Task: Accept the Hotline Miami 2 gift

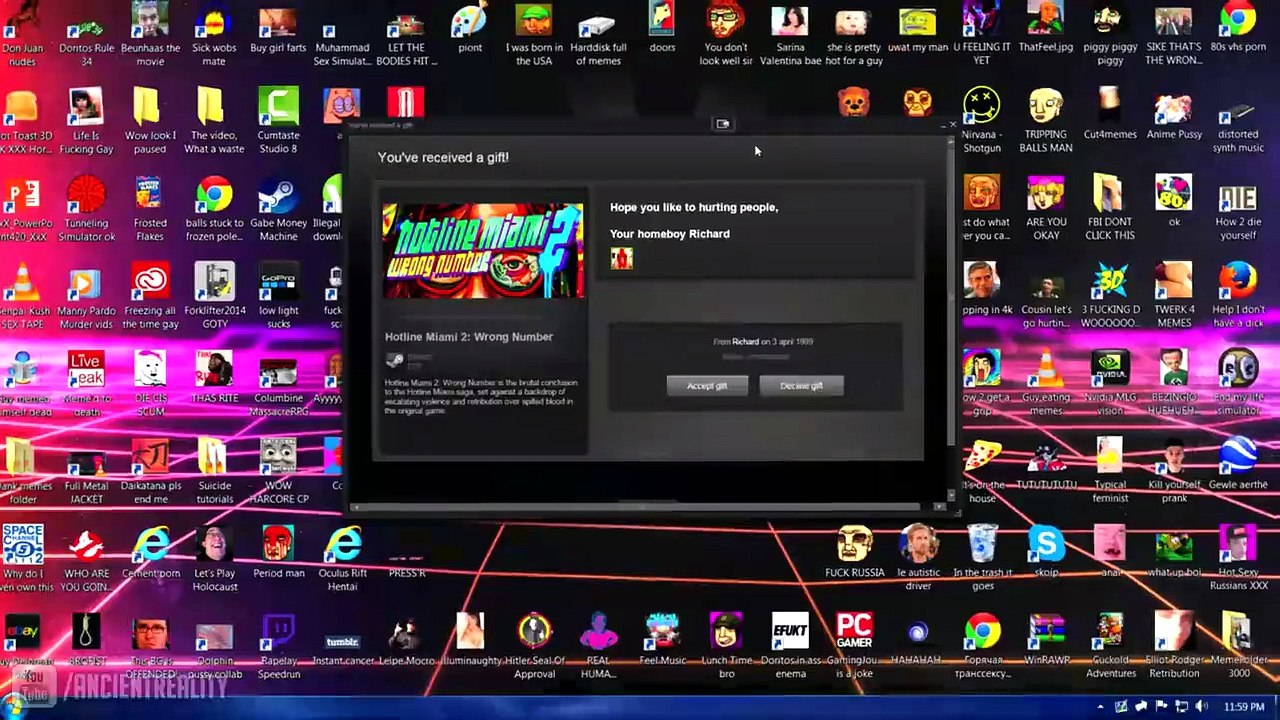Action: tap(707, 386)
